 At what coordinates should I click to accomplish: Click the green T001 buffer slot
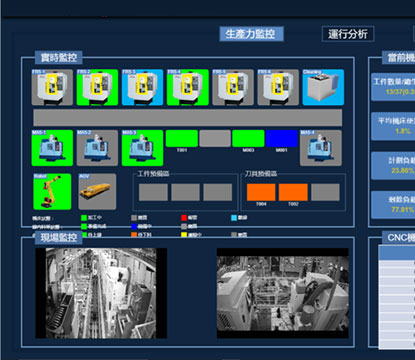[182, 138]
